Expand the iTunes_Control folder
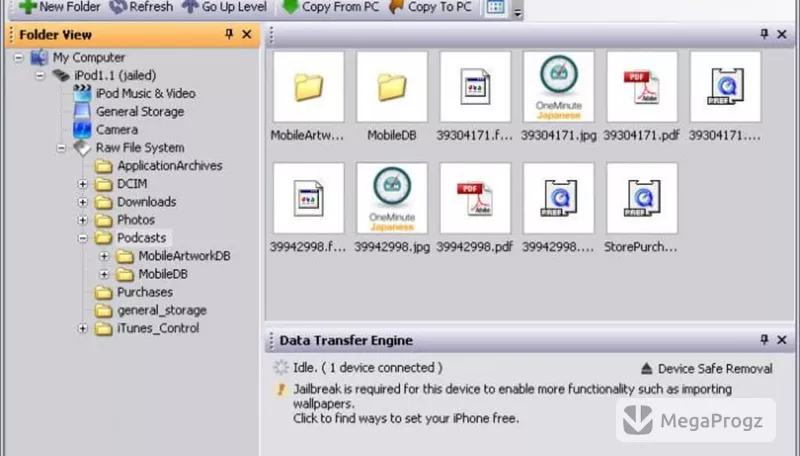The width and height of the screenshot is (800, 456). (83, 328)
